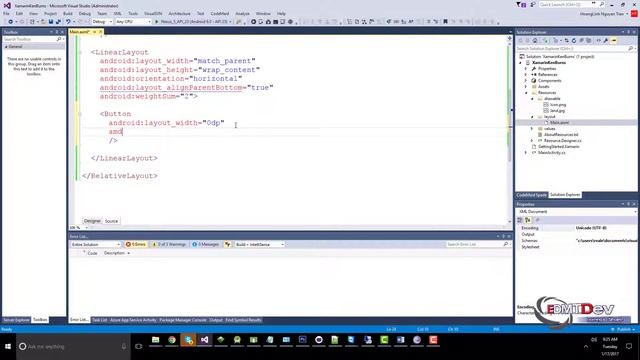Viewport: 640px width, 360px height.
Task: Click search magnifier in Solution Explorer search box
Action: pos(631,49)
